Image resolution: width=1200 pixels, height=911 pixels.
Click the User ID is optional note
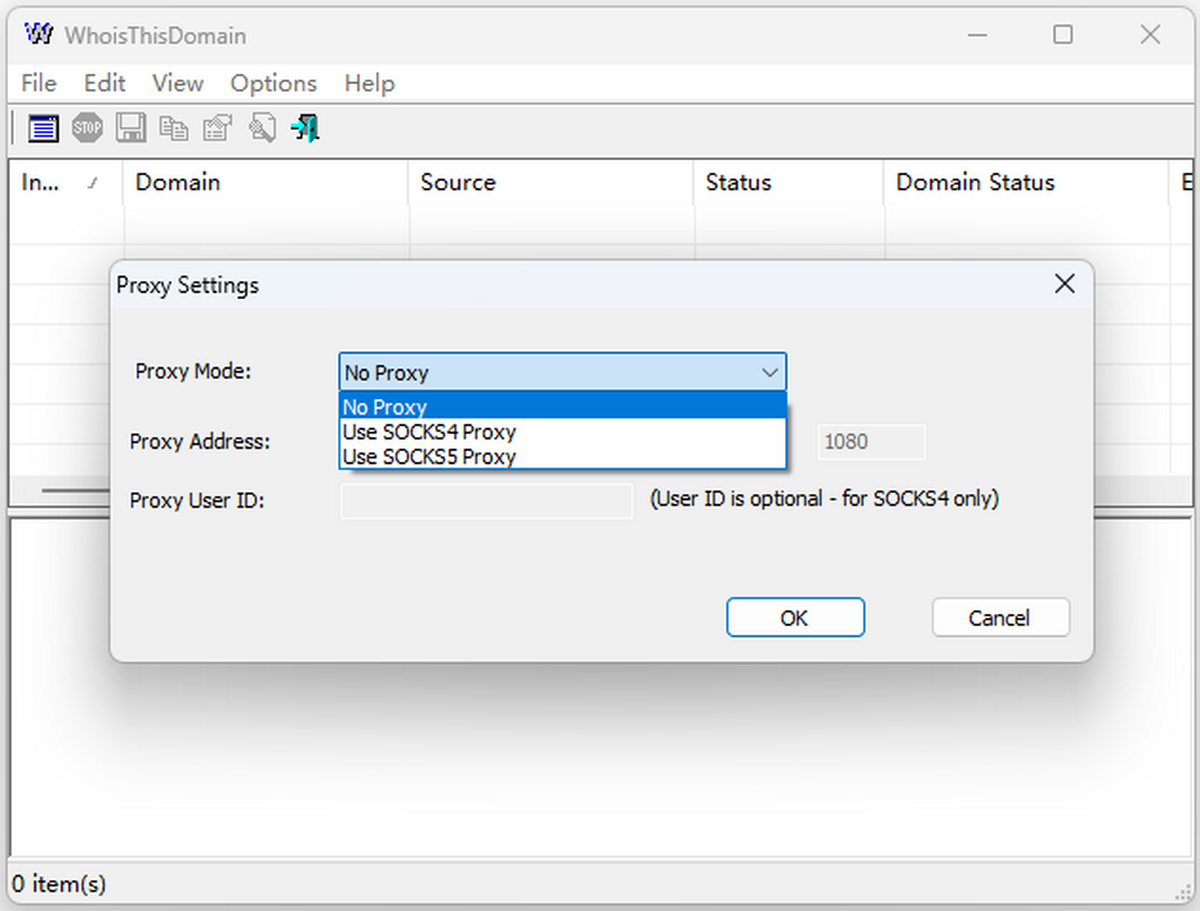pos(825,499)
